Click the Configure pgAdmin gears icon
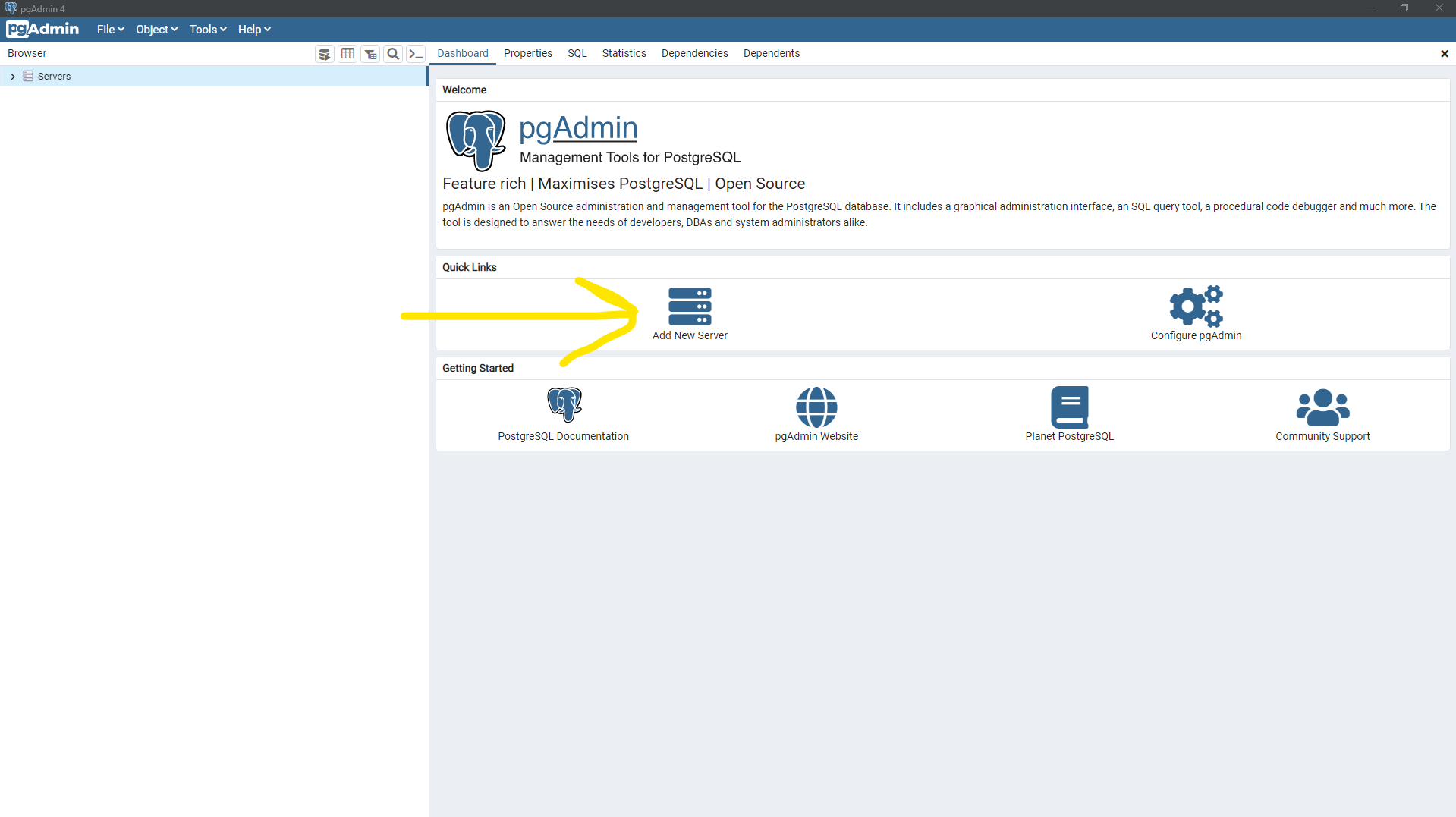This screenshot has width=1456, height=817. coord(1195,306)
